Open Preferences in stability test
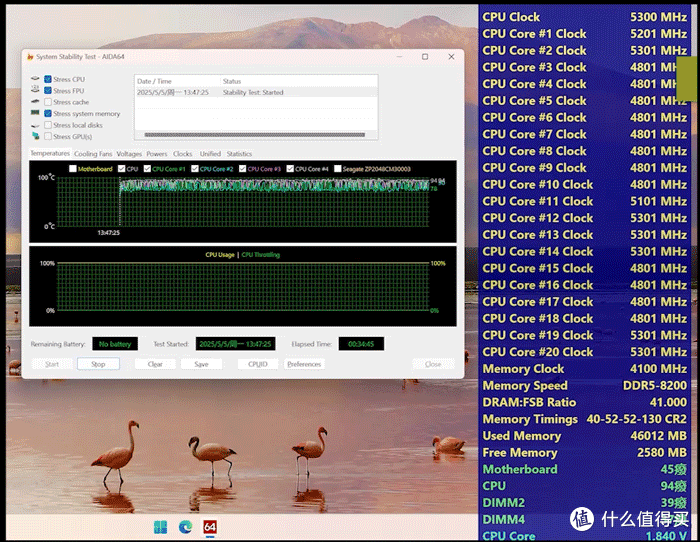This screenshot has height=542, width=700. (x=304, y=364)
